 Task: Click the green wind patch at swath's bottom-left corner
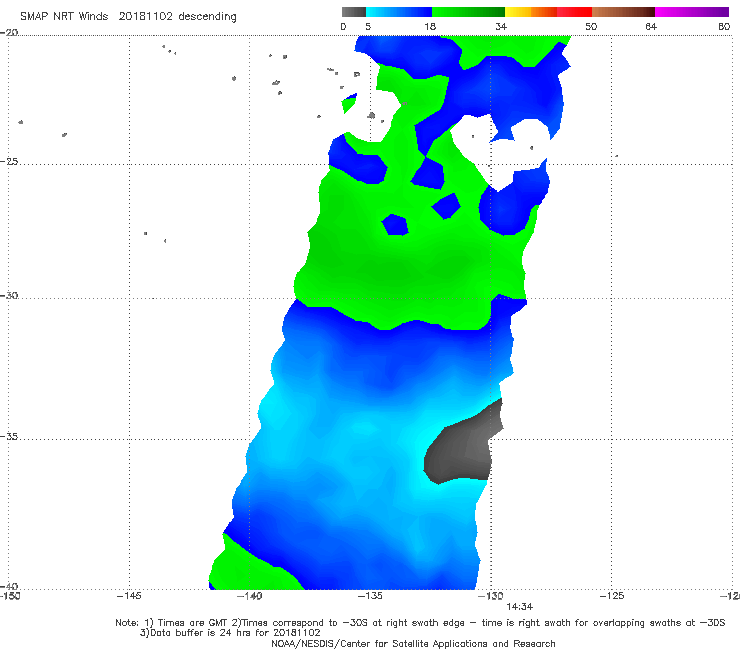coord(250,569)
